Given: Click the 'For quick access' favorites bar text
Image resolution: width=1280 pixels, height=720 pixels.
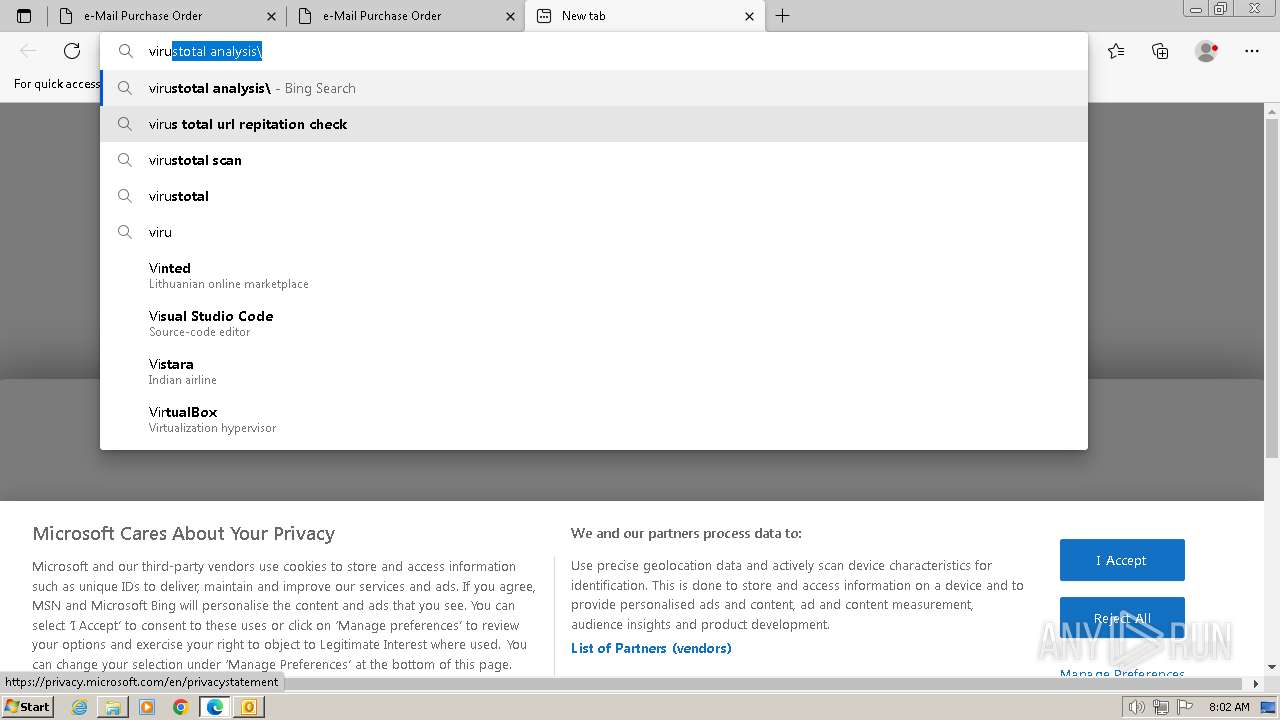Looking at the screenshot, I should 57,84.
